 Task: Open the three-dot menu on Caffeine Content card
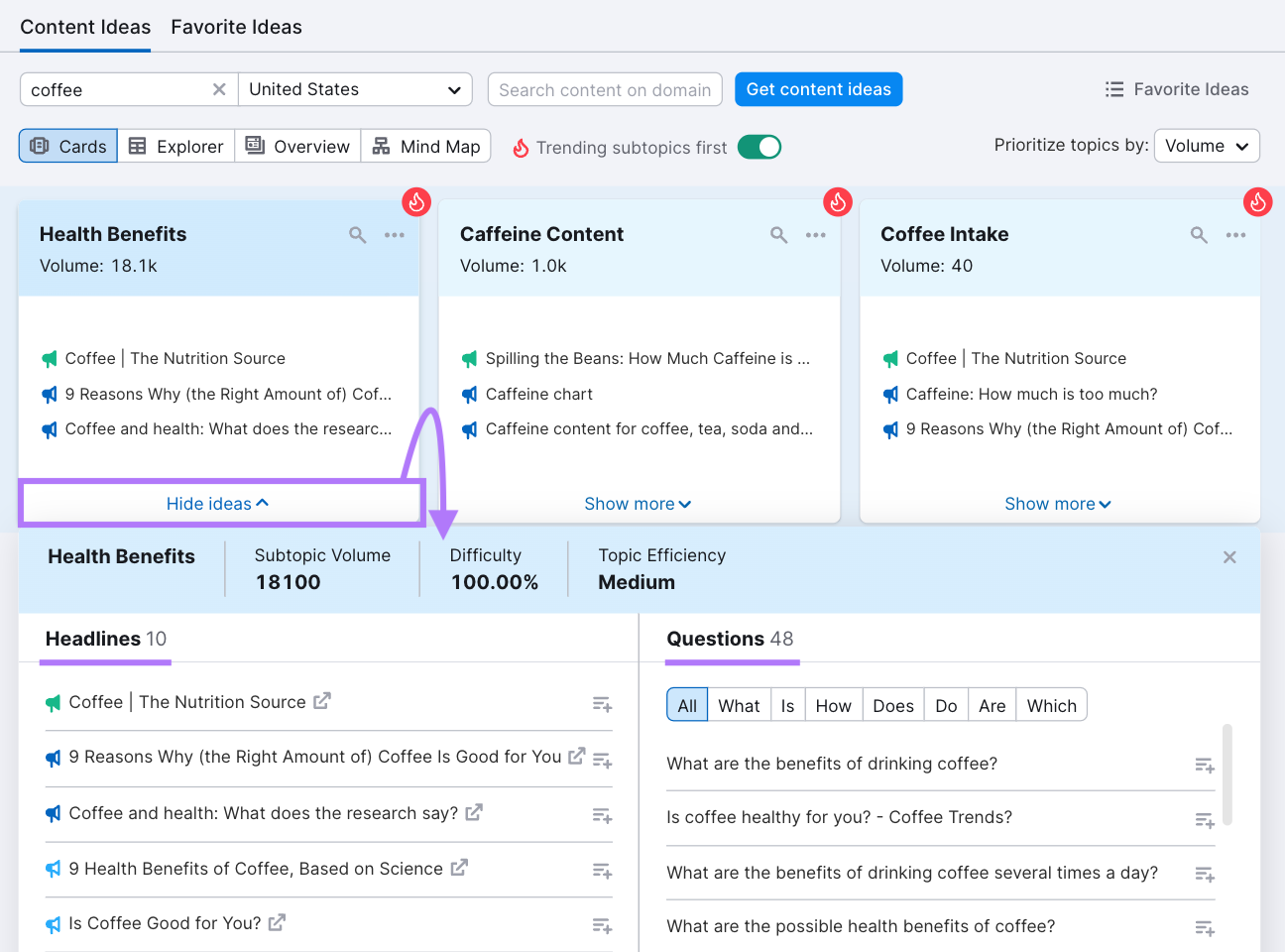point(815,235)
